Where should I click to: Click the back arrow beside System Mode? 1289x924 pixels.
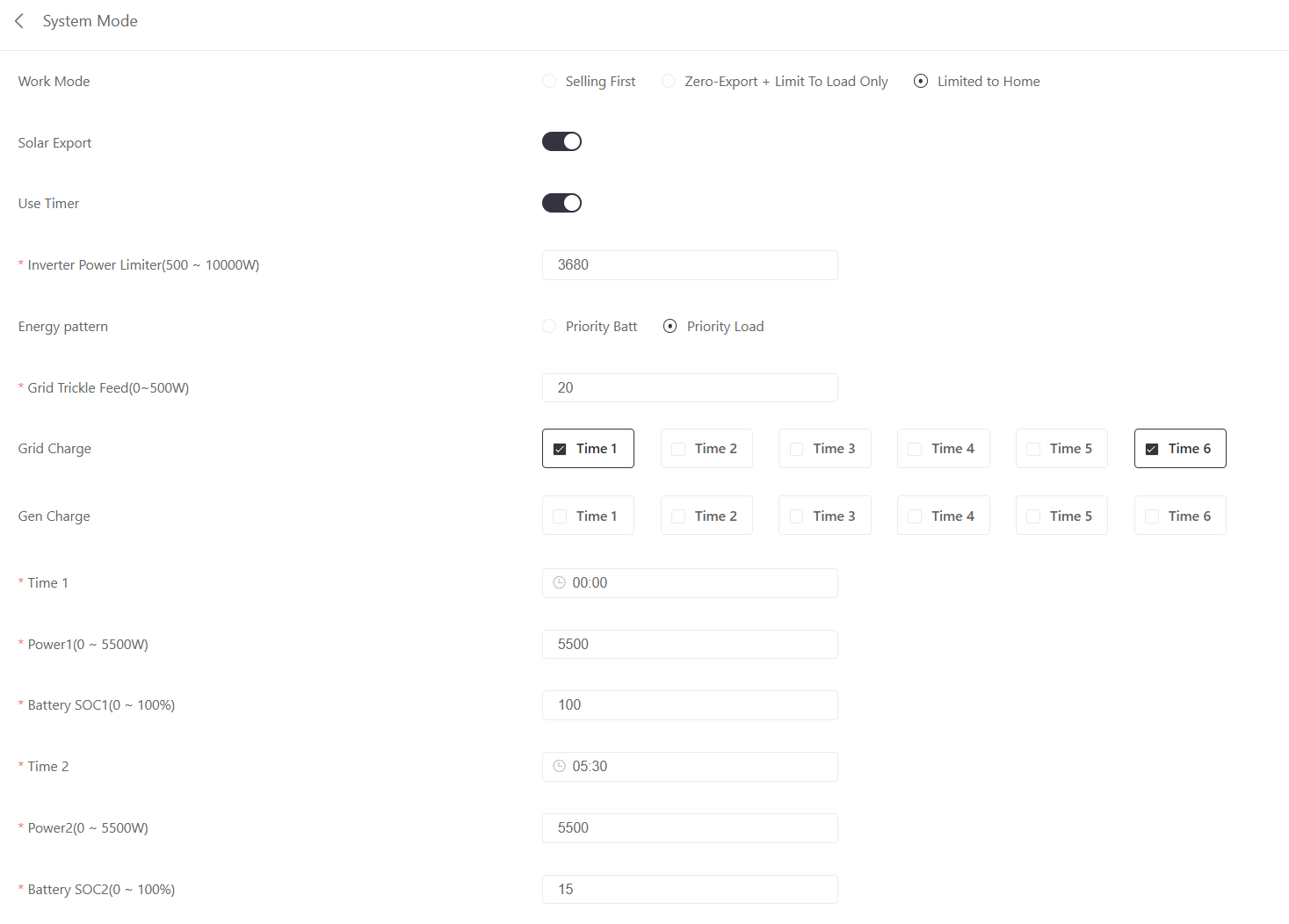pos(19,21)
